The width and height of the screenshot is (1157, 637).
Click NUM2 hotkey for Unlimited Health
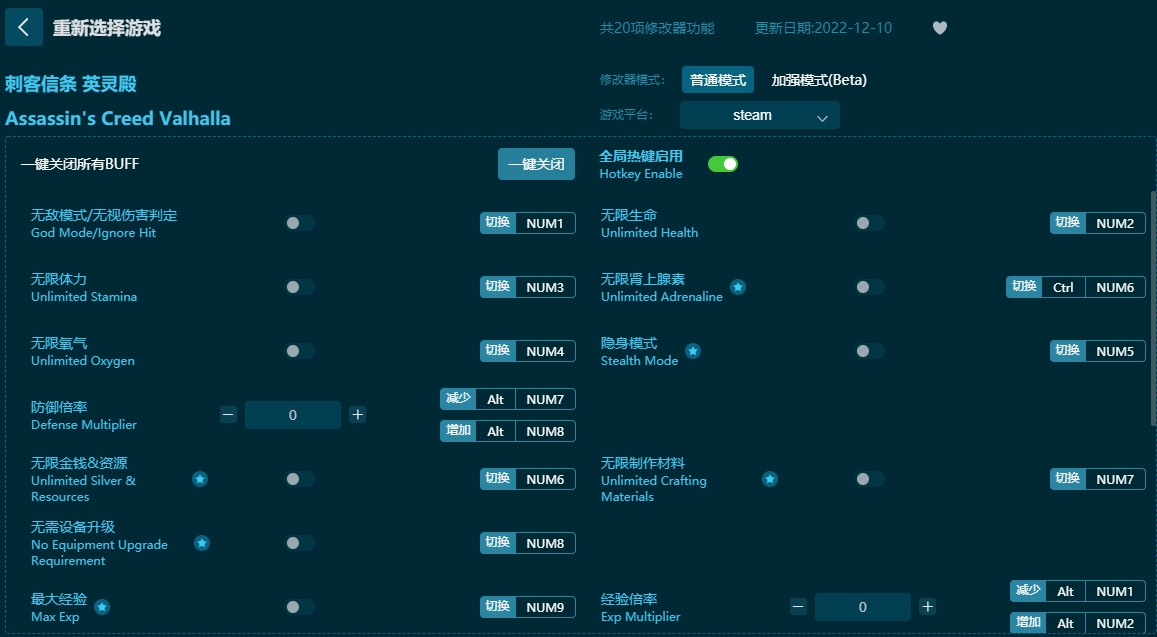coord(1115,223)
